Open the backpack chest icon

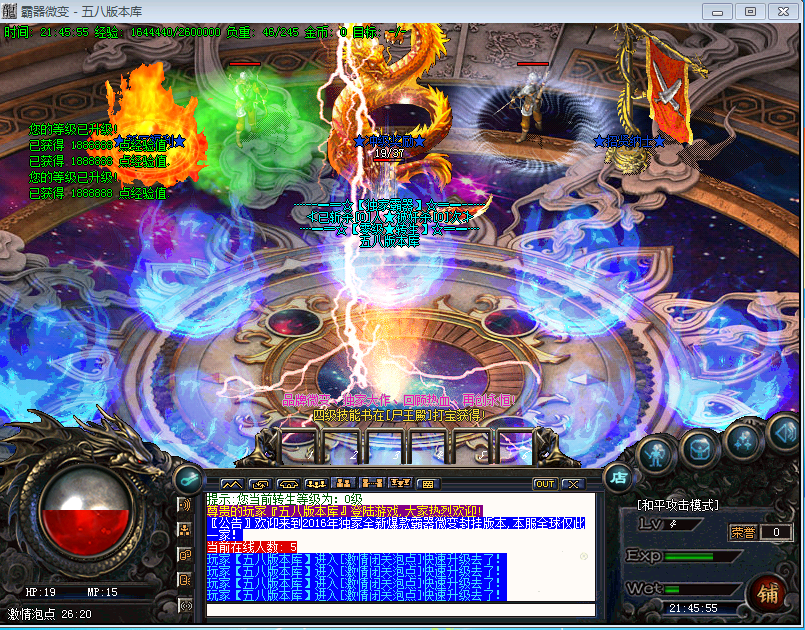pos(700,450)
